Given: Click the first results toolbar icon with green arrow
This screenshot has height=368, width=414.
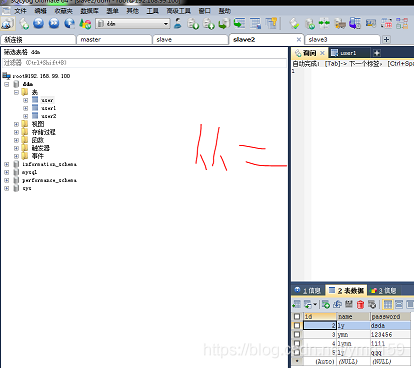Looking at the screenshot, I should click(296, 304).
